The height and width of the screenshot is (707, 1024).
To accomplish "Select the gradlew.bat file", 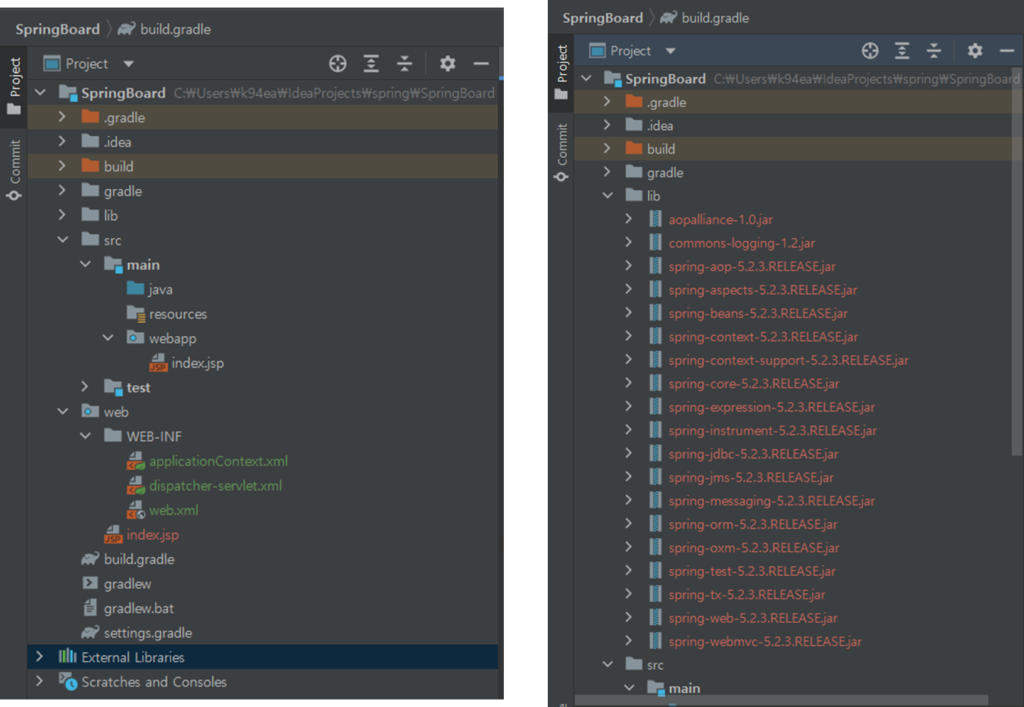I will pos(139,608).
